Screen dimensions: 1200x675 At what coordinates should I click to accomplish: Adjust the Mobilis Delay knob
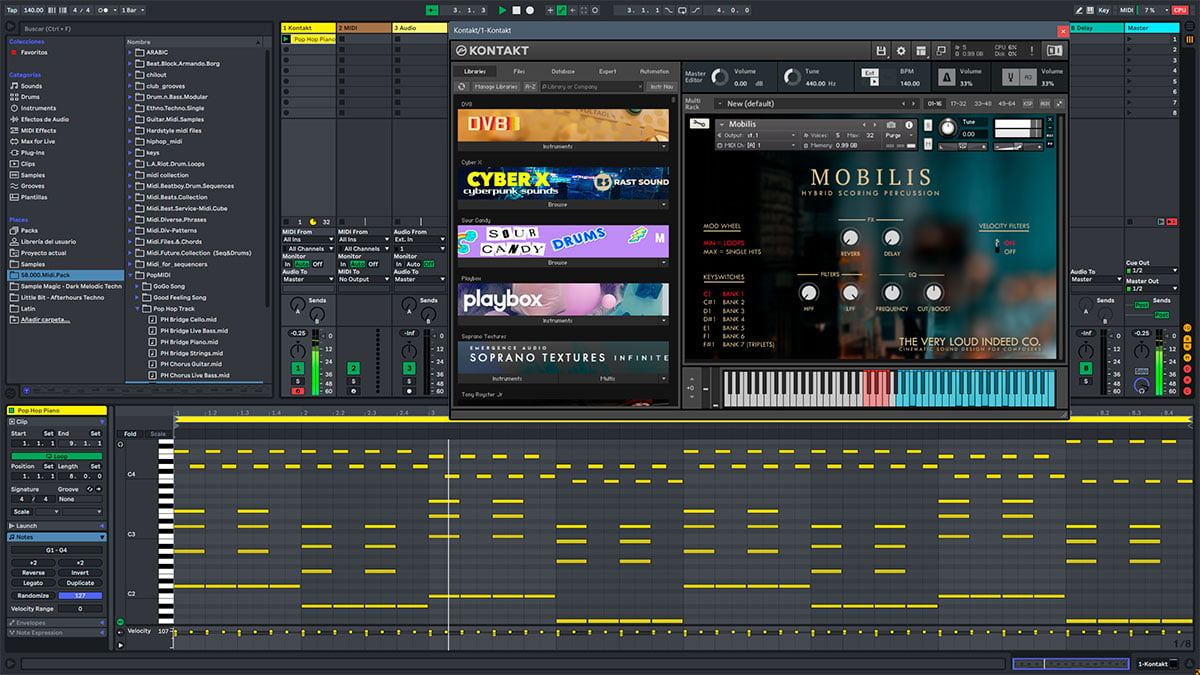click(892, 238)
